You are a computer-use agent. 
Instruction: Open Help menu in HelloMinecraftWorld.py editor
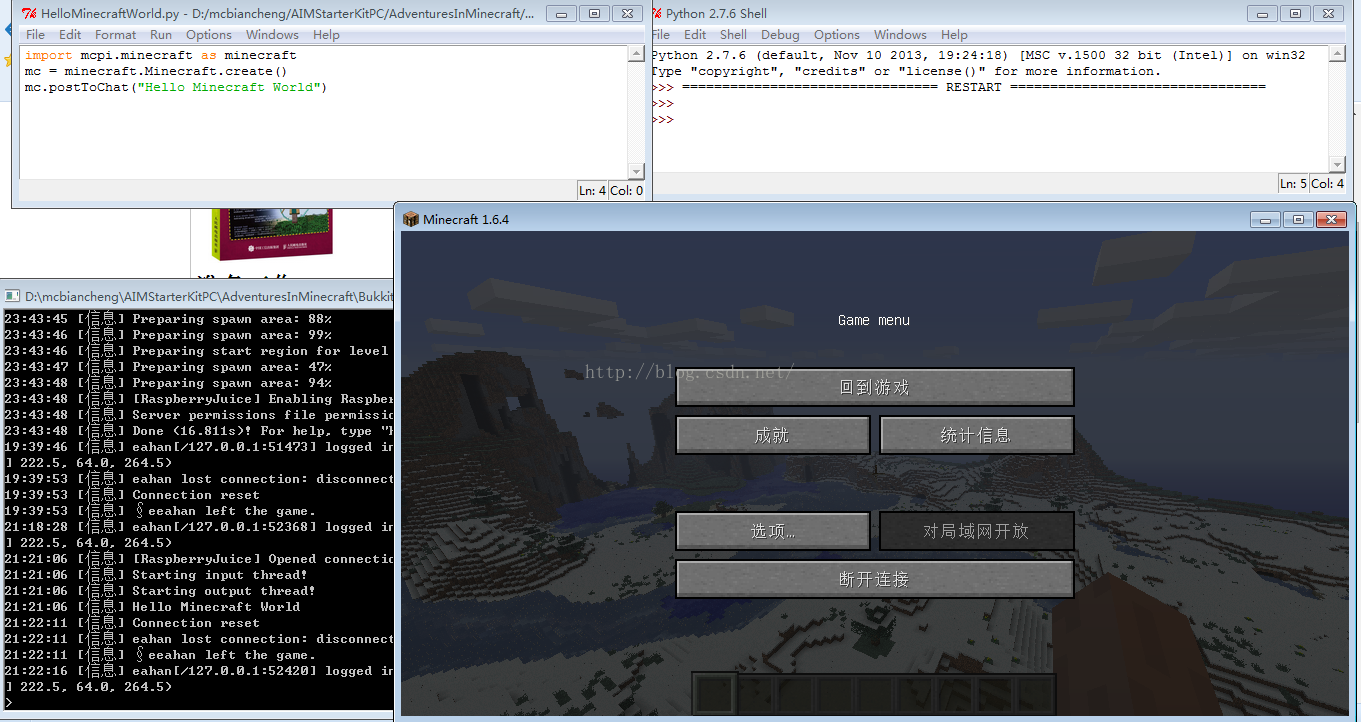coord(326,34)
